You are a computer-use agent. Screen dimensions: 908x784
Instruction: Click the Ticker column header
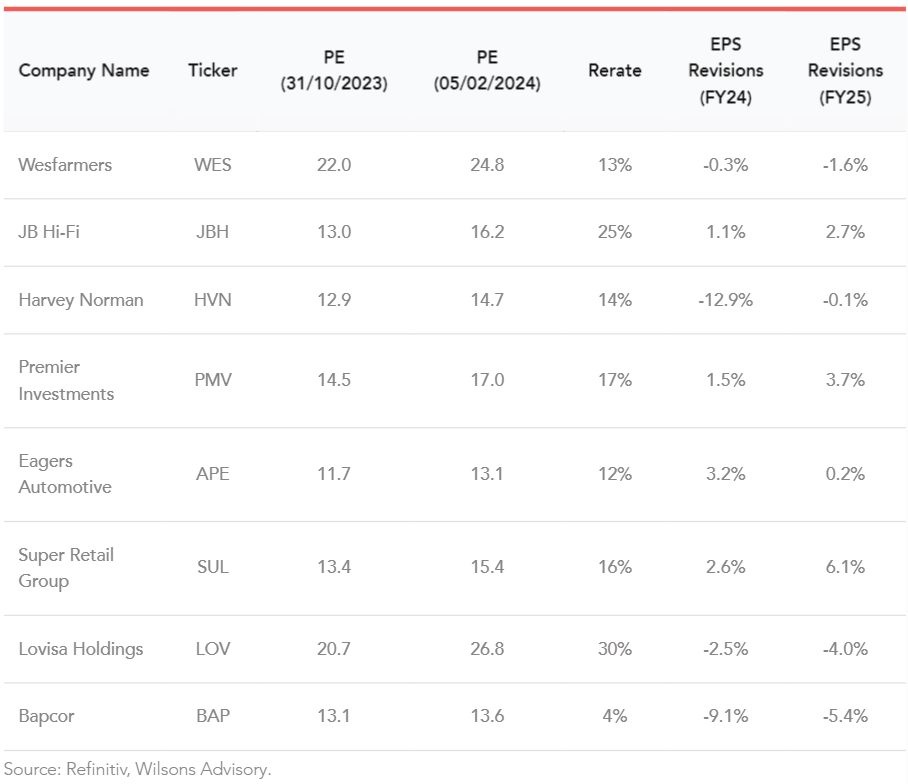213,70
